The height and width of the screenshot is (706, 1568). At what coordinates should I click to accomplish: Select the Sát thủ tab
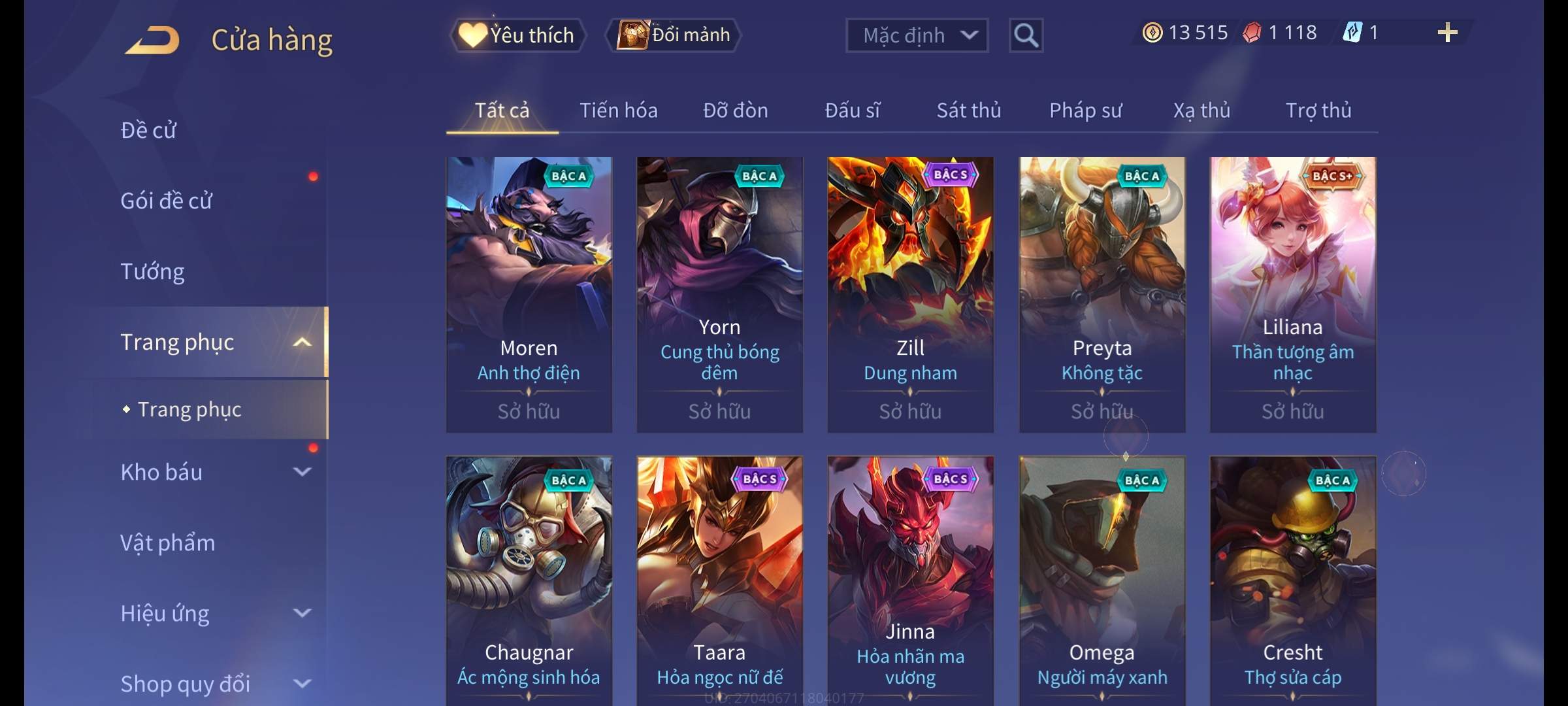click(969, 110)
